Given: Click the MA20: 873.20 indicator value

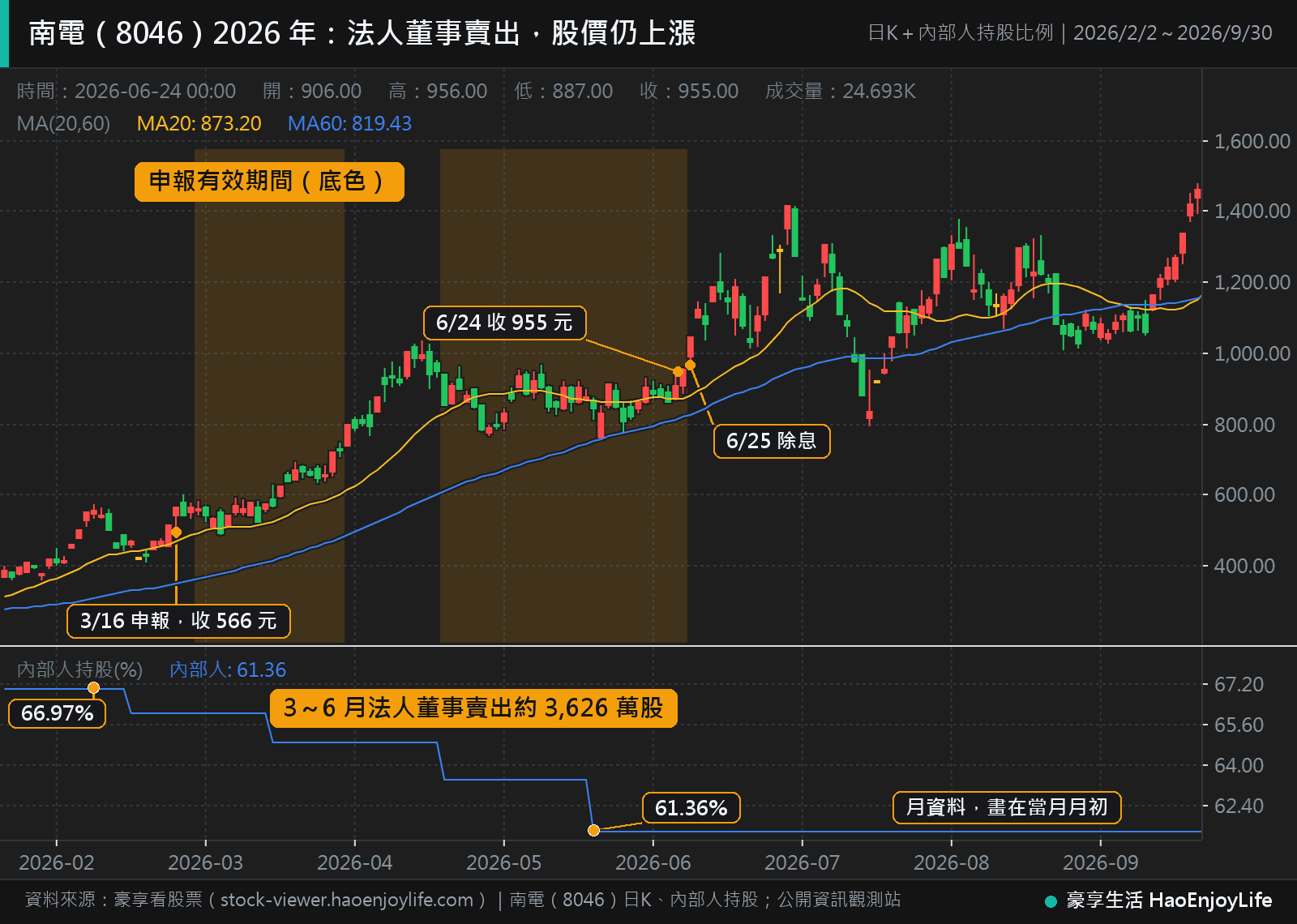Looking at the screenshot, I should click(x=199, y=124).
